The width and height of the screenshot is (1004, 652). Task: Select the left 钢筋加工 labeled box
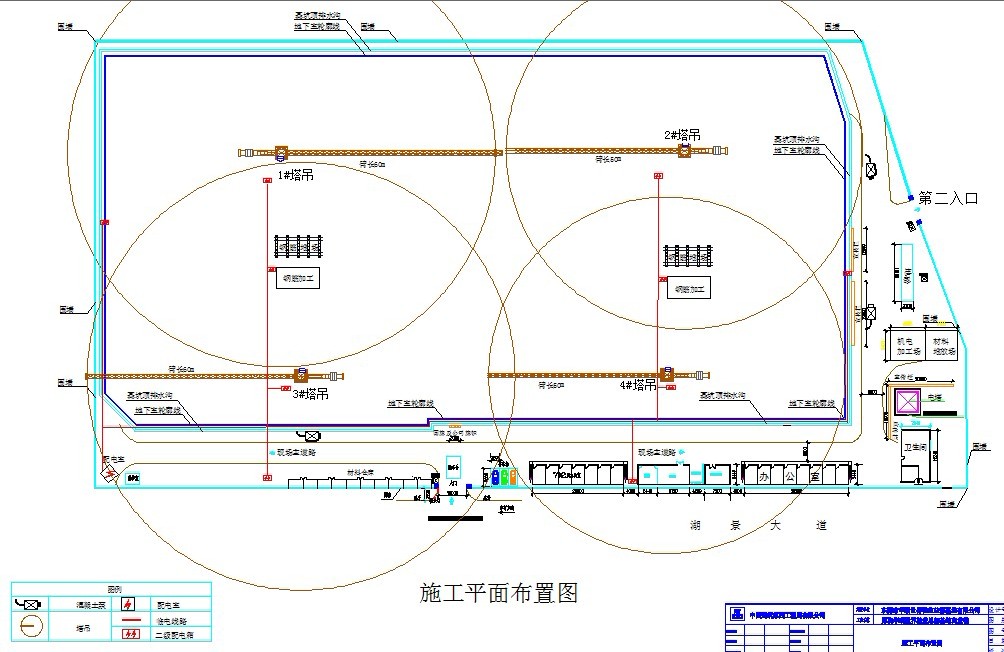297,280
